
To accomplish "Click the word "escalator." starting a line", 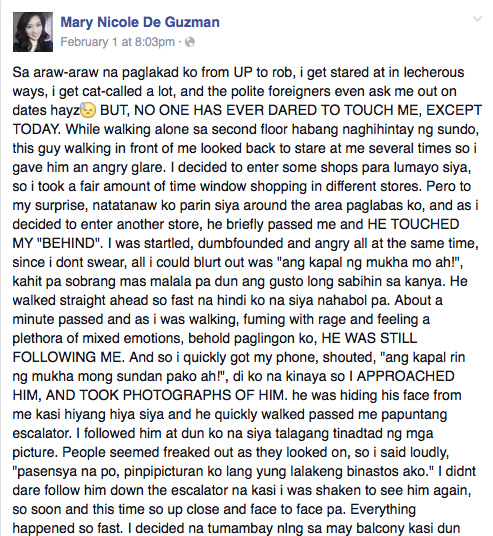I will click(43, 433).
